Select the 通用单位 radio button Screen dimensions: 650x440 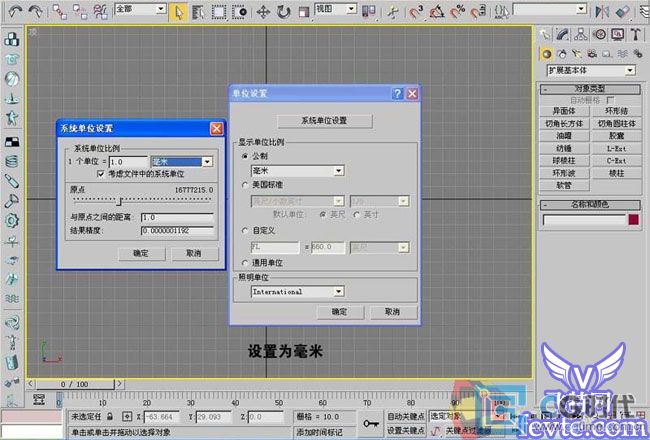[x=245, y=263]
